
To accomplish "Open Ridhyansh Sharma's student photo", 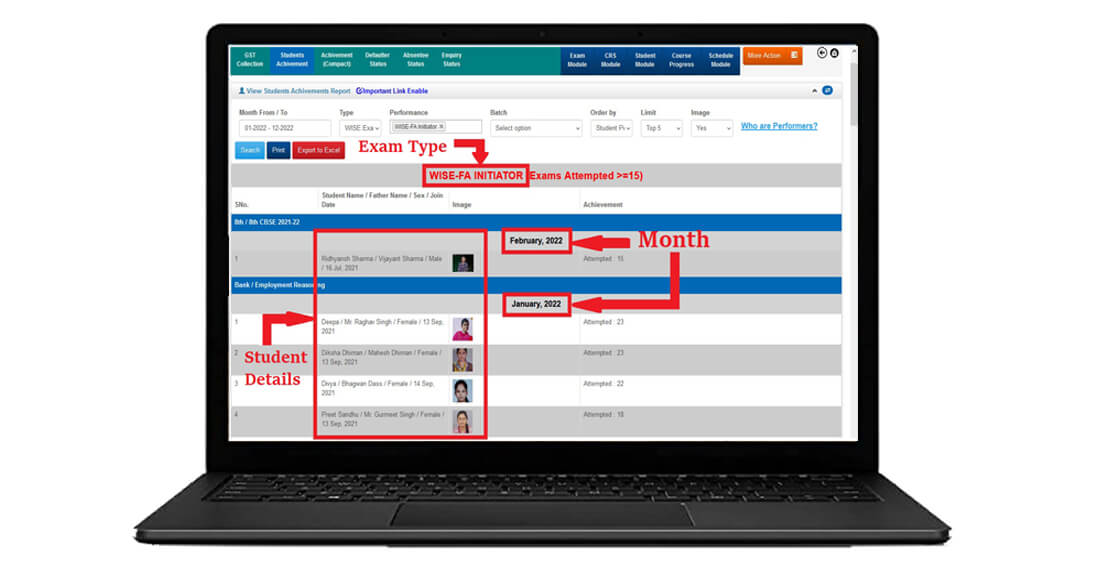I will (x=462, y=263).
